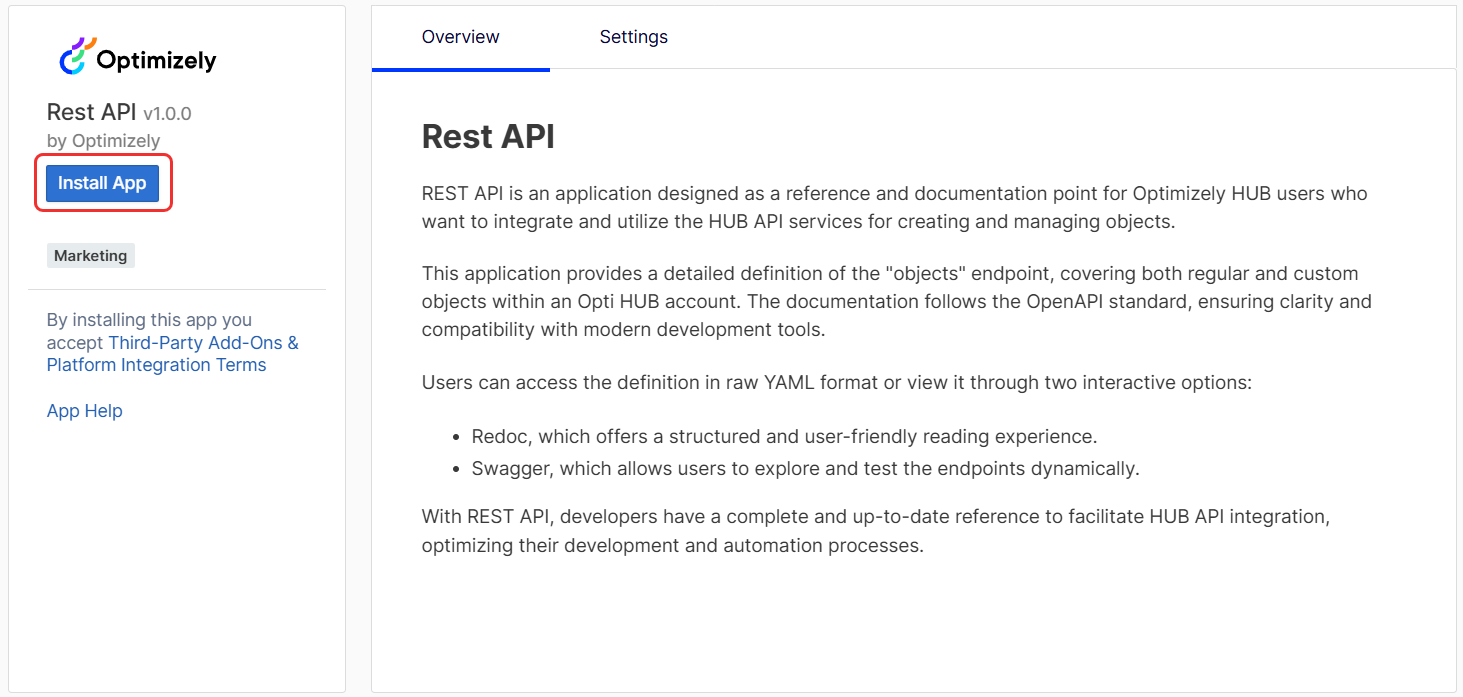Image resolution: width=1463 pixels, height=697 pixels.
Task: Click the 'By installing this app you accept' text
Action: click(149, 331)
